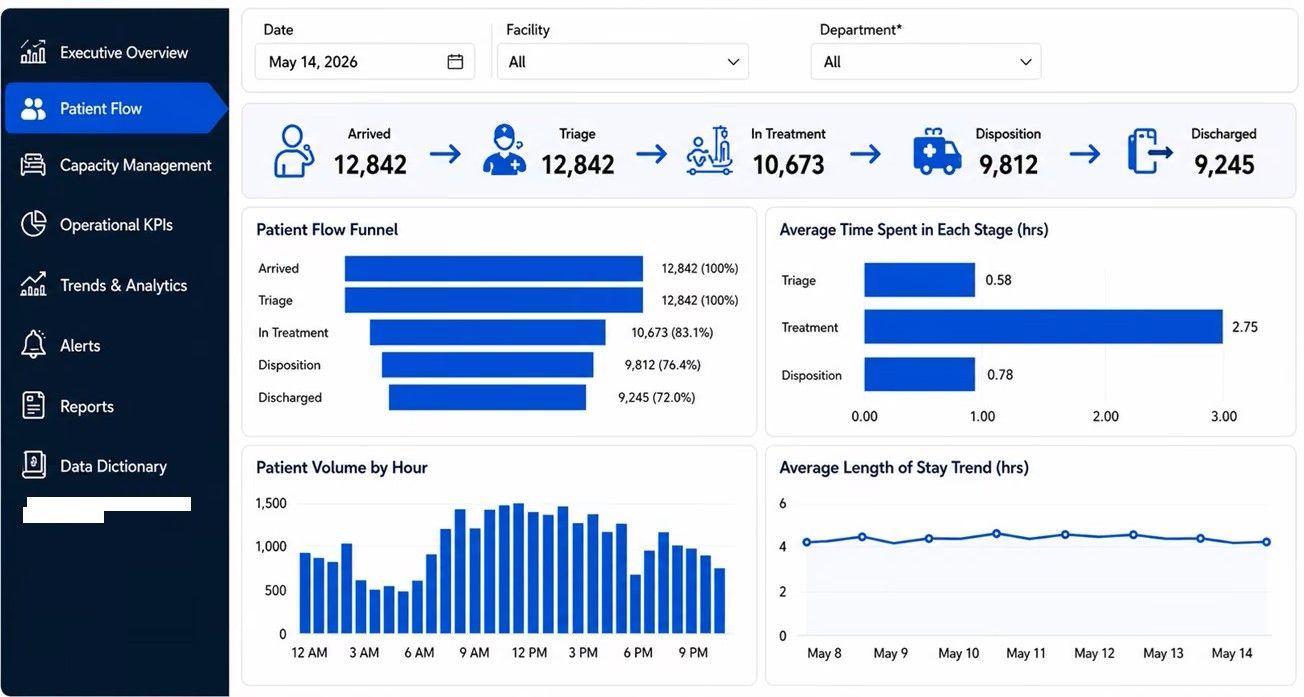Screen dimensions: 1304x697
Task: Open the calendar icon in Date field
Action: pos(455,62)
